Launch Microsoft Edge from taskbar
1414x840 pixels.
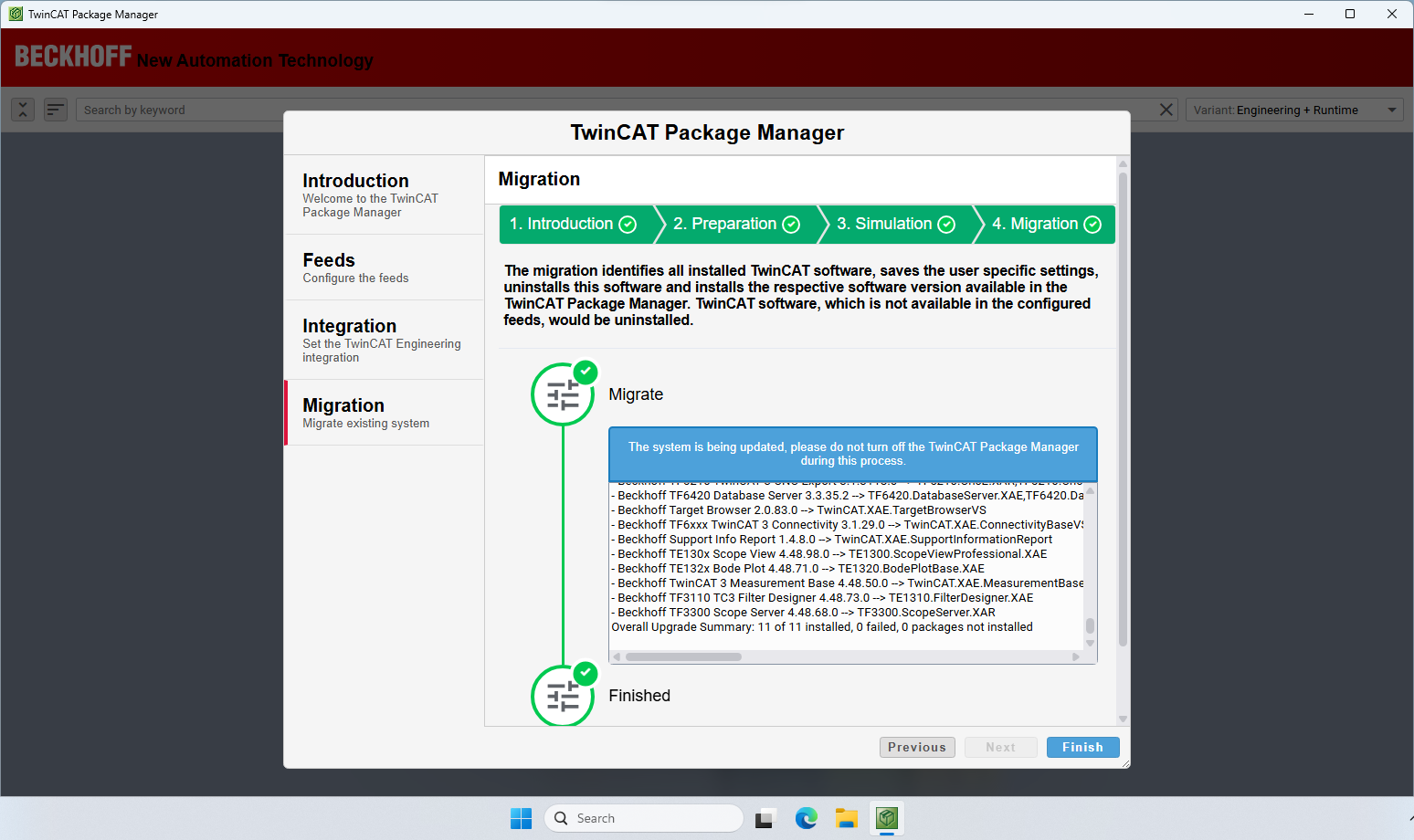[x=806, y=818]
